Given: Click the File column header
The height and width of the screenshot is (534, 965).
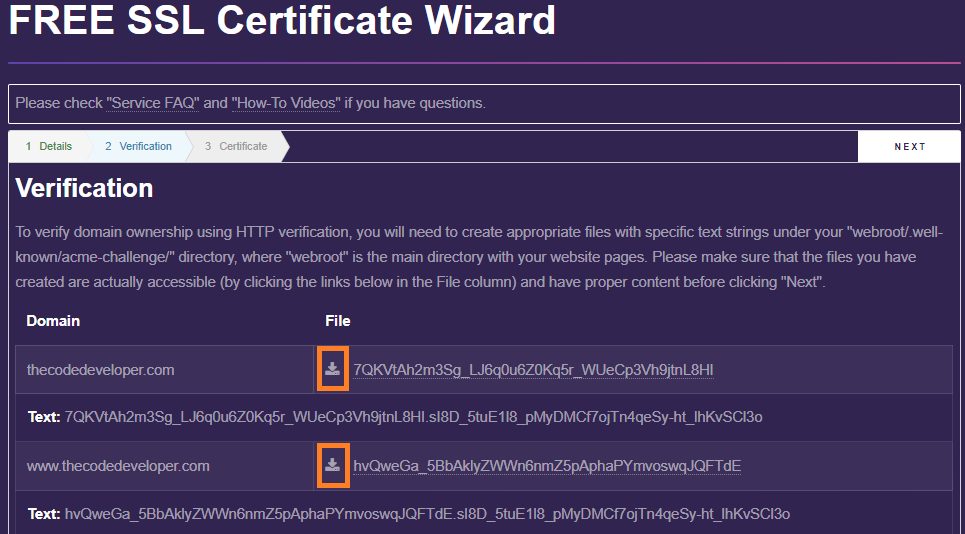Looking at the screenshot, I should pyautogui.click(x=338, y=321).
